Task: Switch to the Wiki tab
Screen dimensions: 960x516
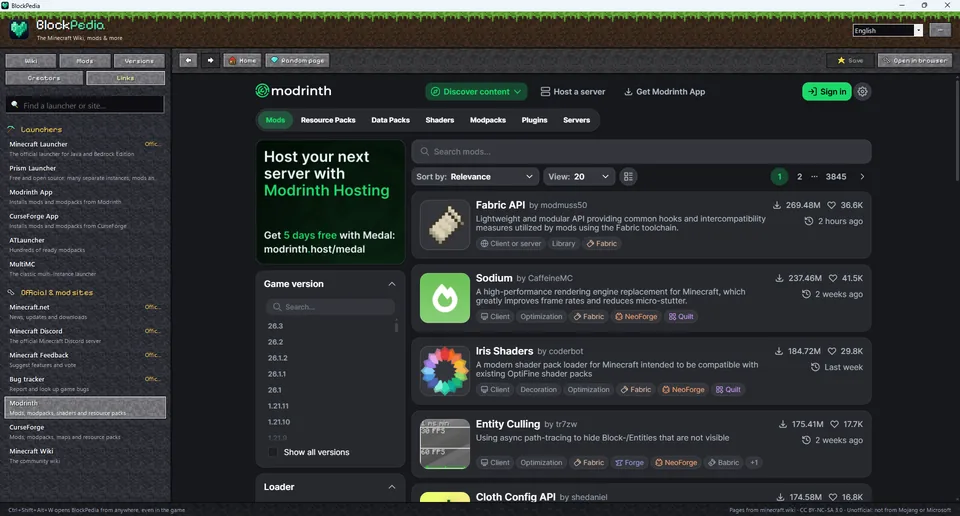Action: [x=31, y=61]
